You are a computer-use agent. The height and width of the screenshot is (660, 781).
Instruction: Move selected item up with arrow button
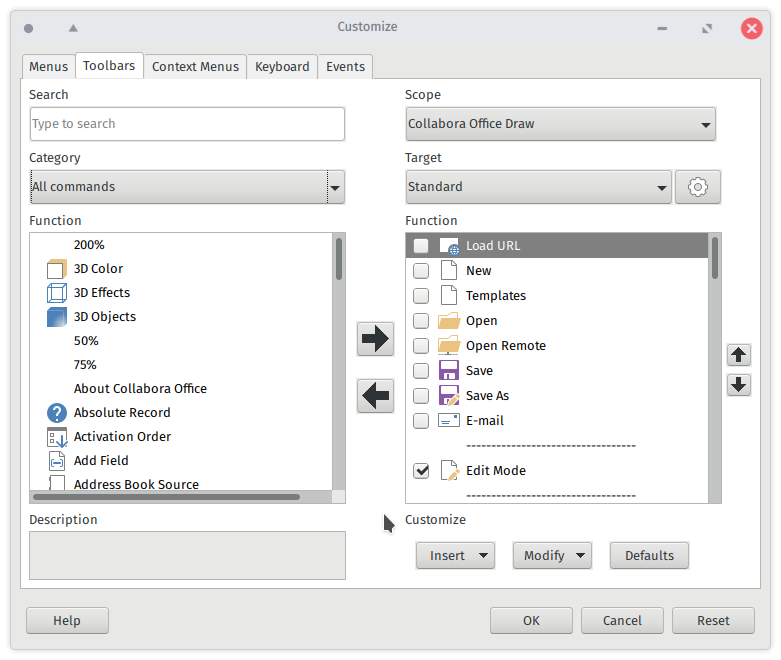pyautogui.click(x=738, y=355)
